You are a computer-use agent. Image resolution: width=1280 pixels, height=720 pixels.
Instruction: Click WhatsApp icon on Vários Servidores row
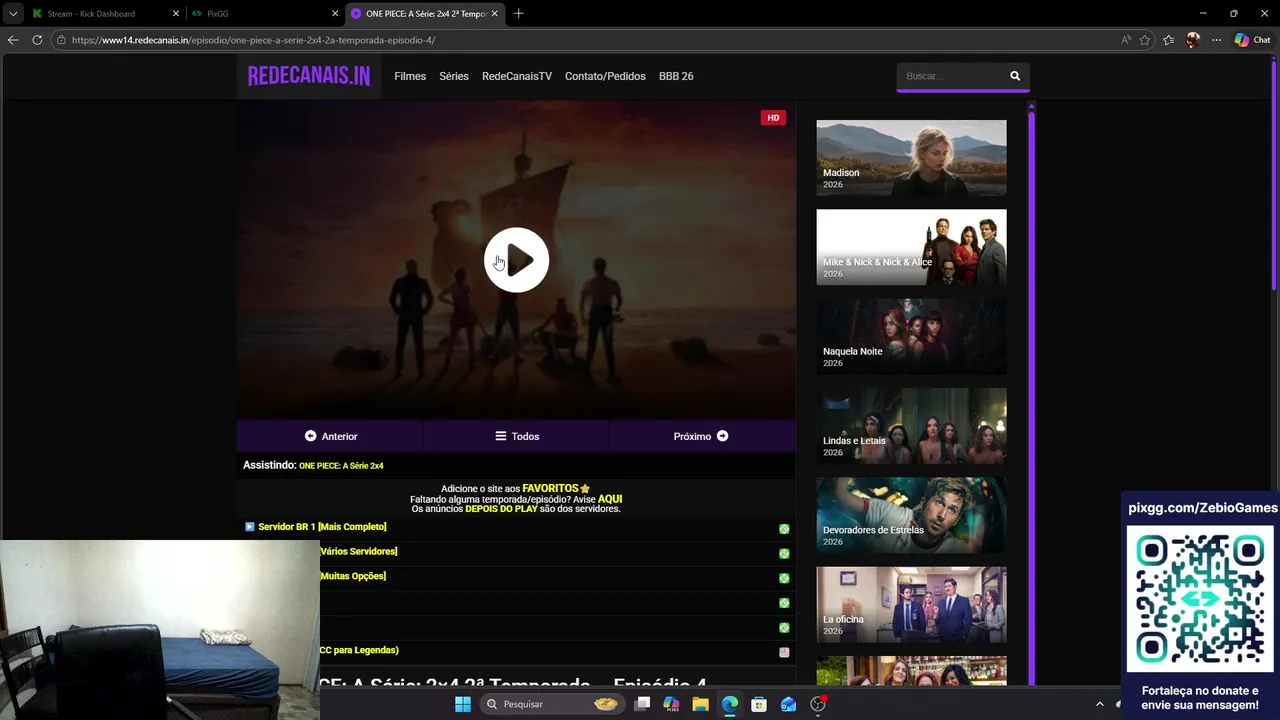[x=784, y=553]
